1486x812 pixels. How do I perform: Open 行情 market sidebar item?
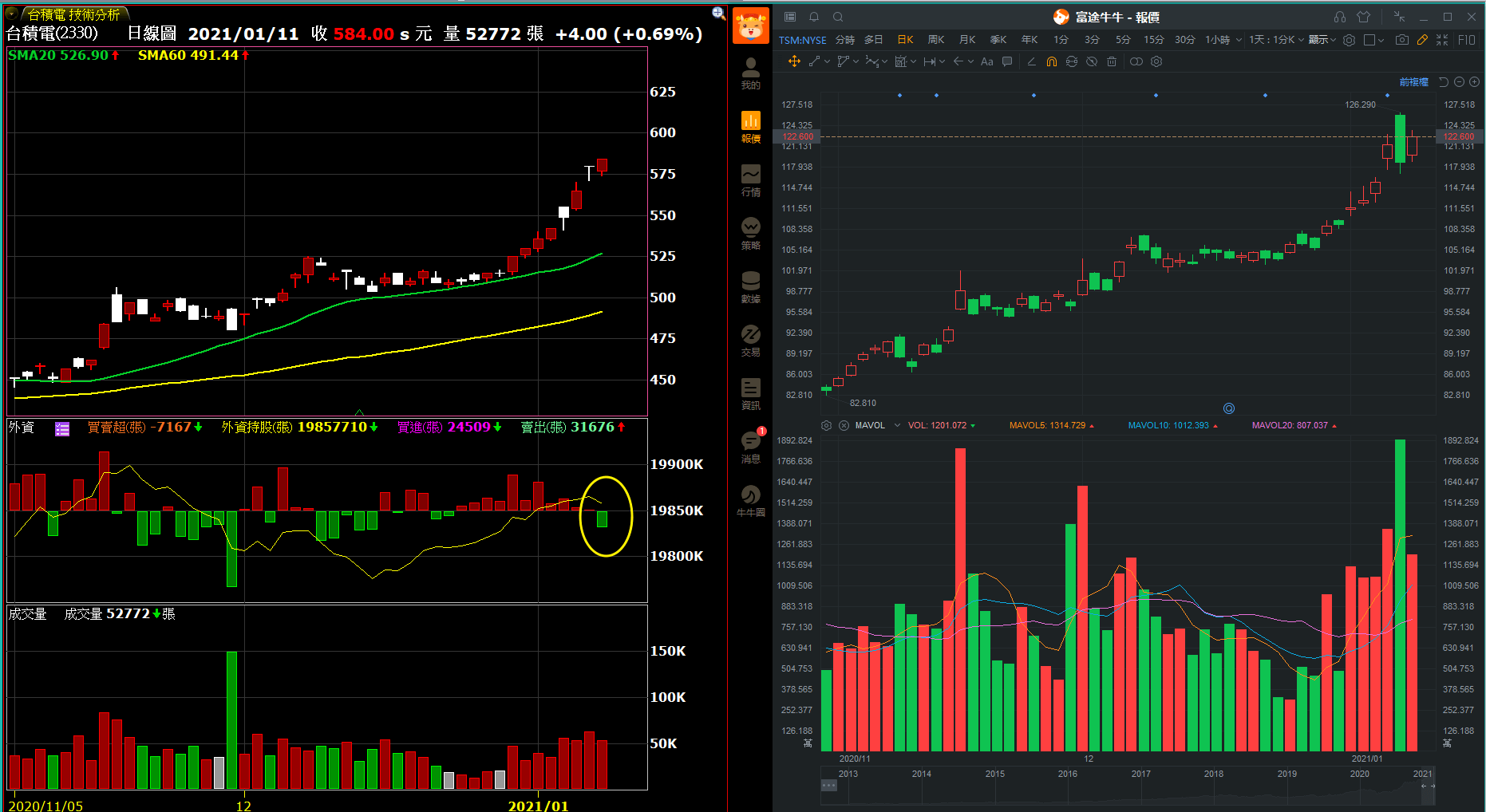pos(751,180)
